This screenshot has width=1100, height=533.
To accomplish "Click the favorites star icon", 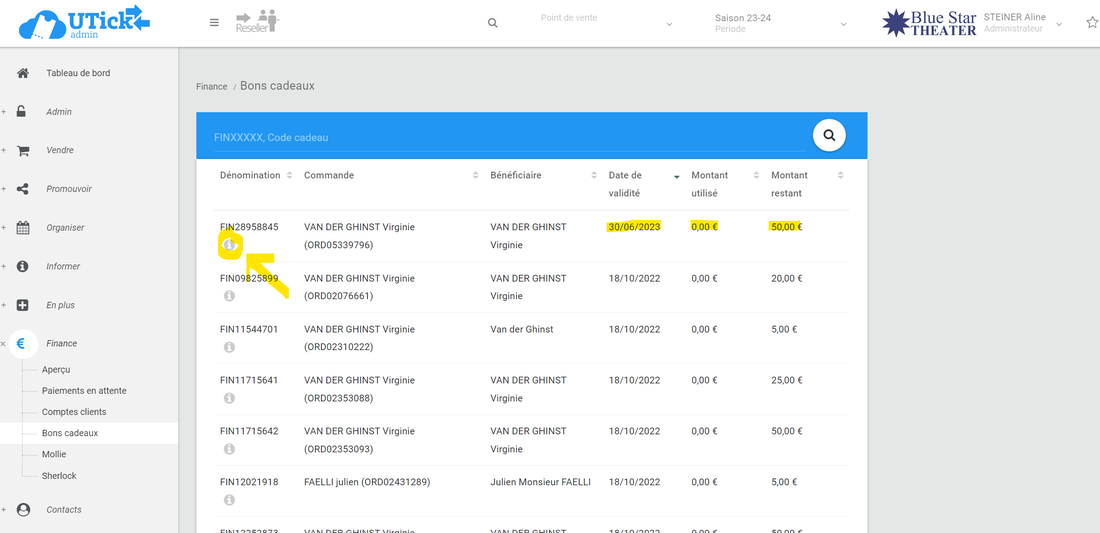I will coord(1091,23).
